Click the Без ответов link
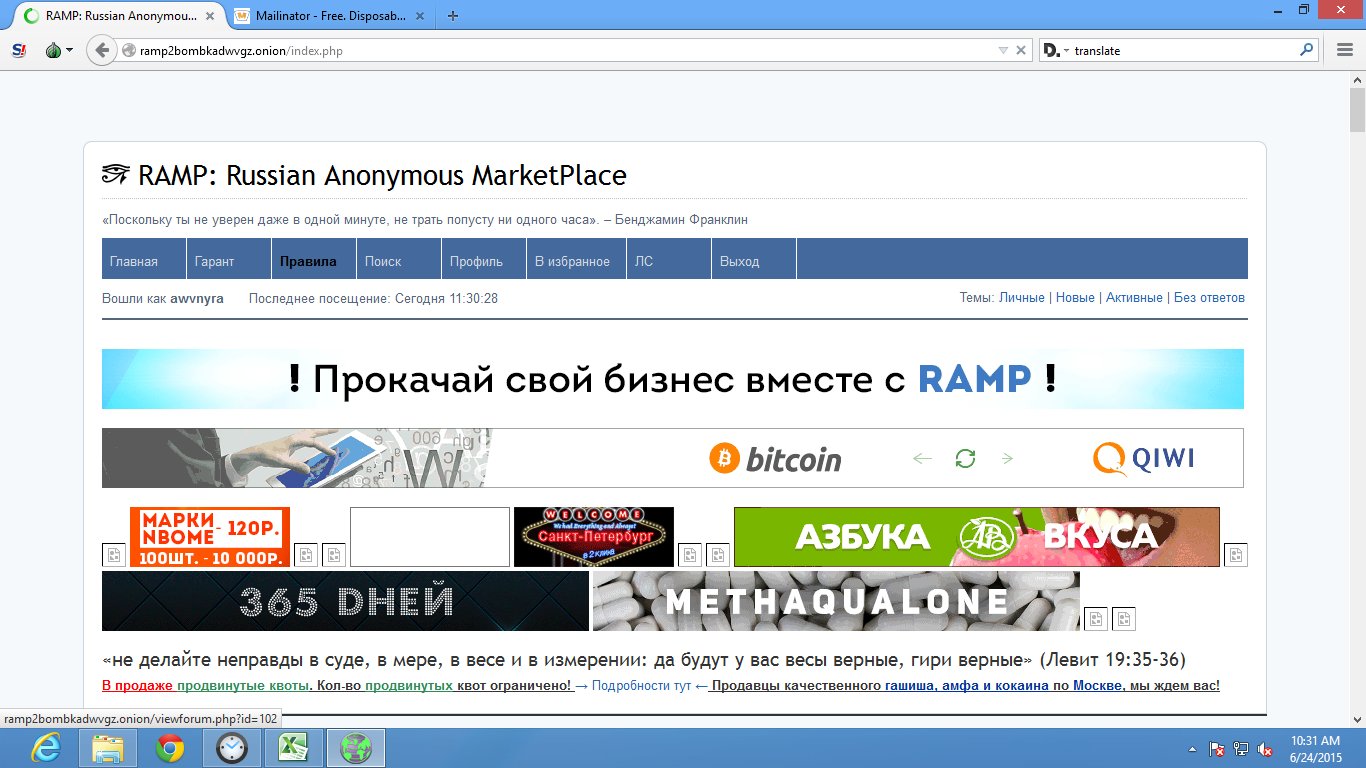 (x=1209, y=298)
